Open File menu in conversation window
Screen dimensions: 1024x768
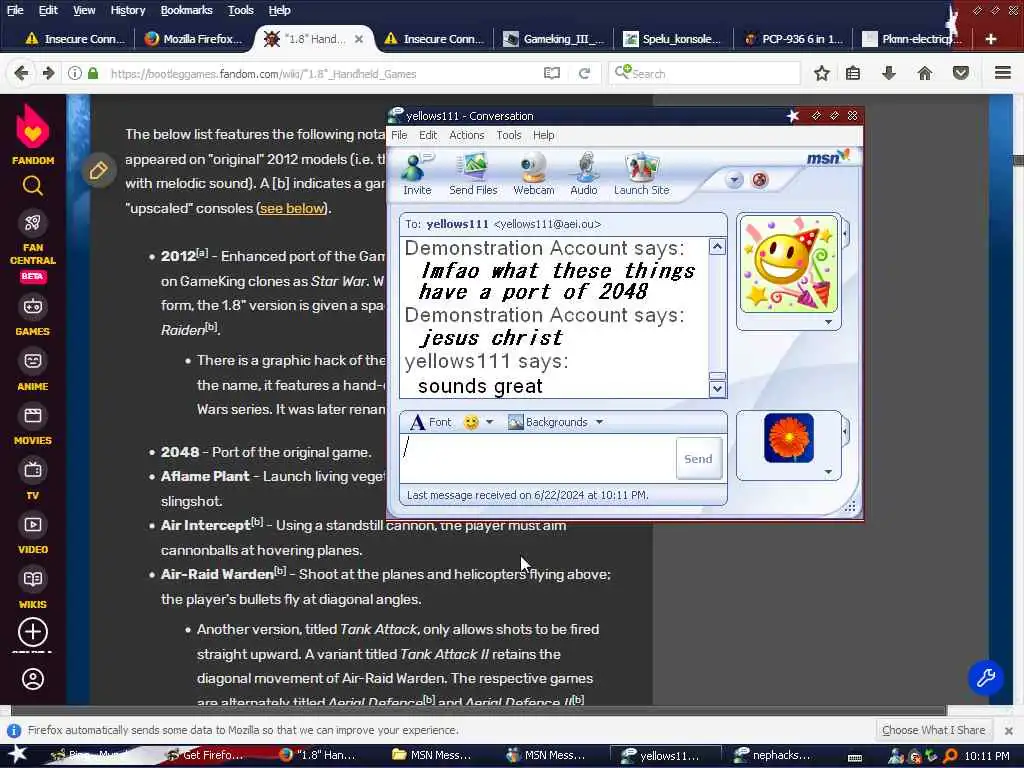399,135
